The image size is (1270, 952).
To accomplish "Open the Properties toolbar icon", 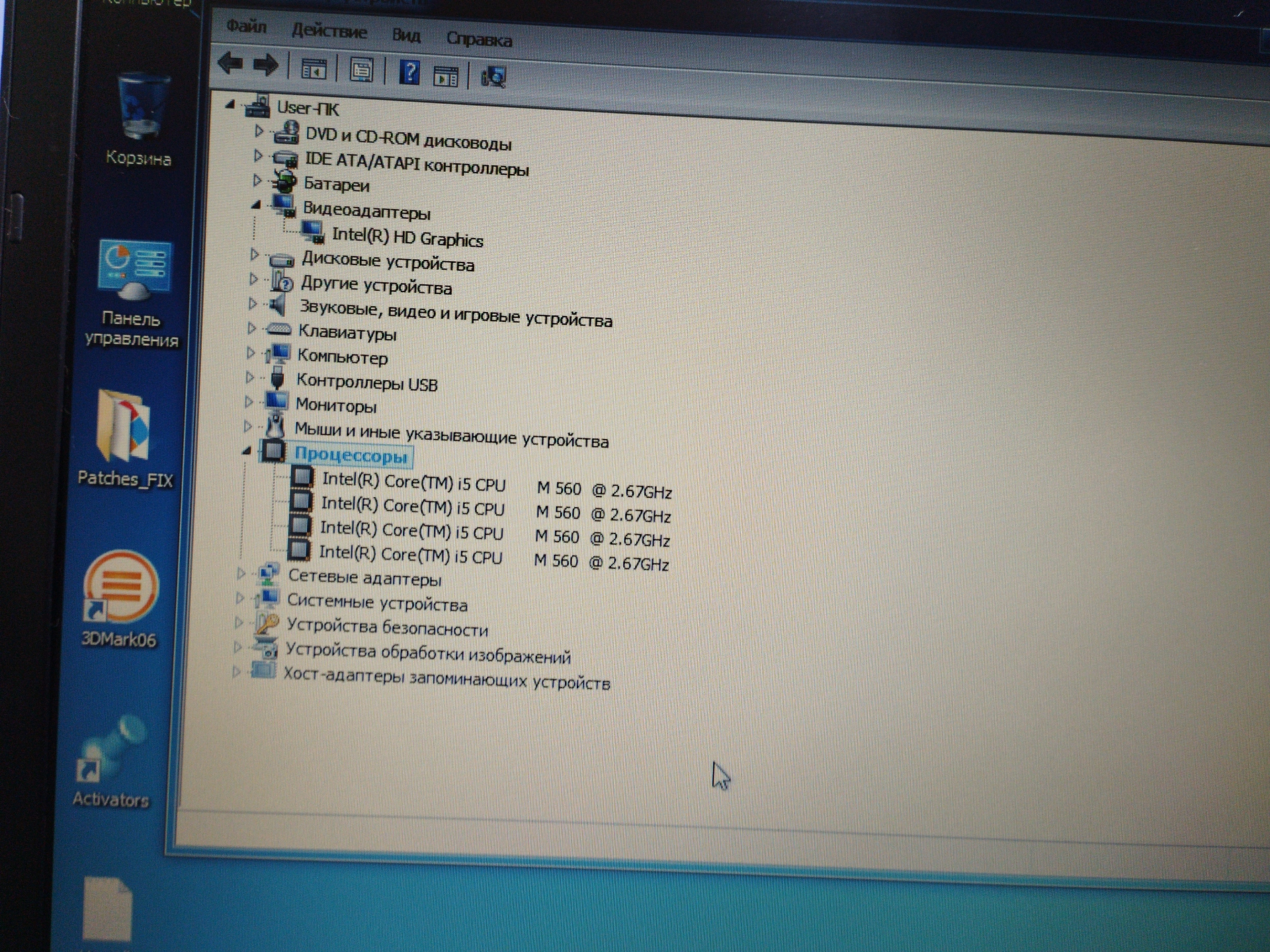I will click(x=362, y=70).
